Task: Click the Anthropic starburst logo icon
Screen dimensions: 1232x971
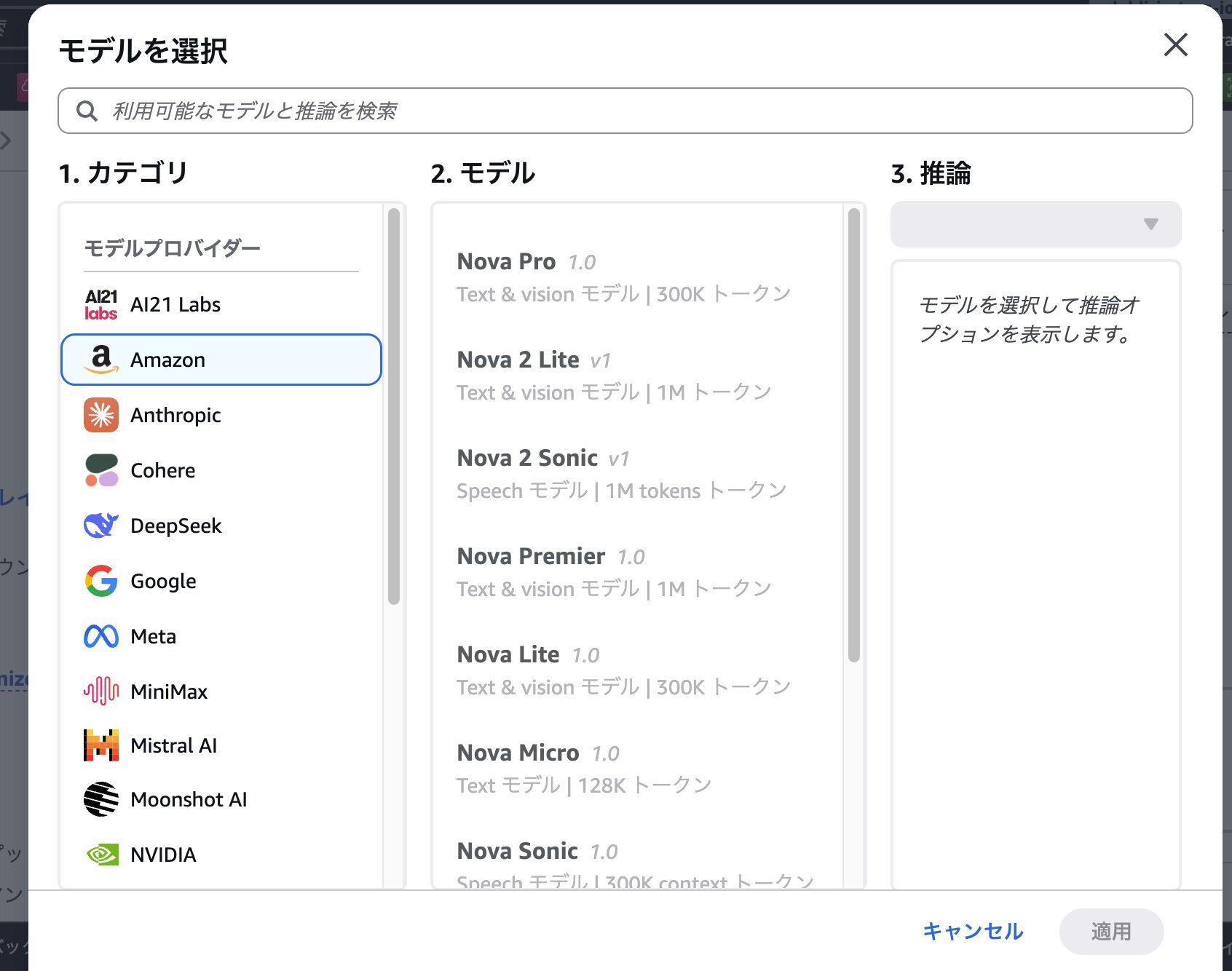Action: click(x=101, y=416)
